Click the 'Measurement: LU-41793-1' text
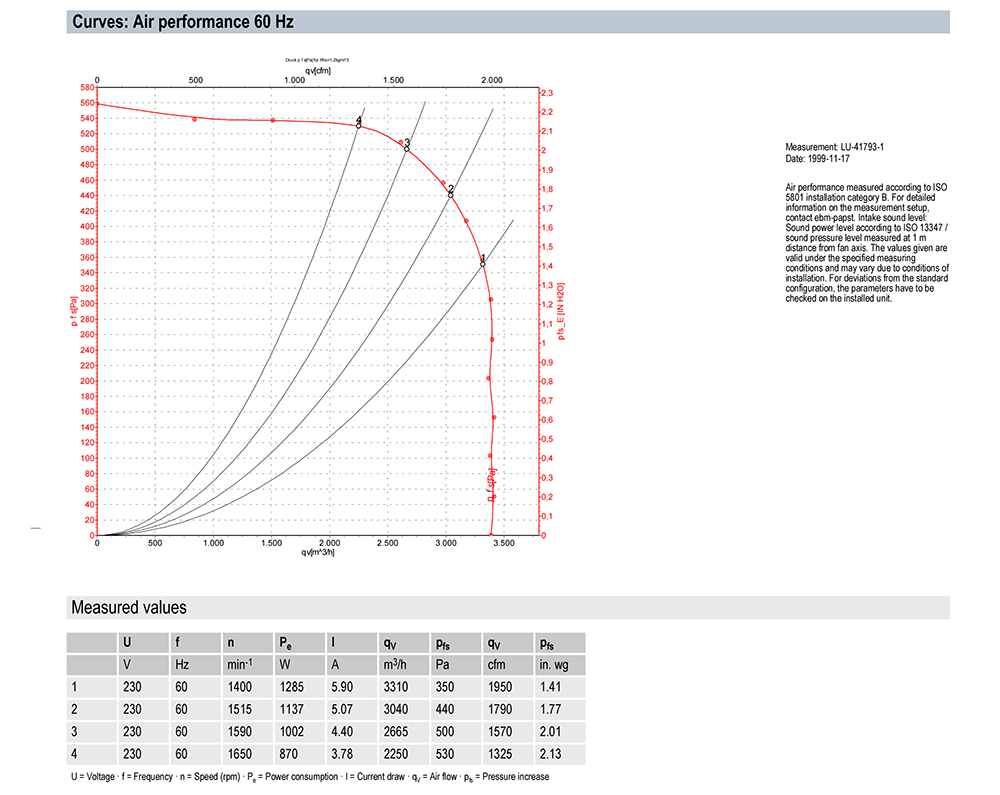This screenshot has height=795, width=1000. point(834,147)
